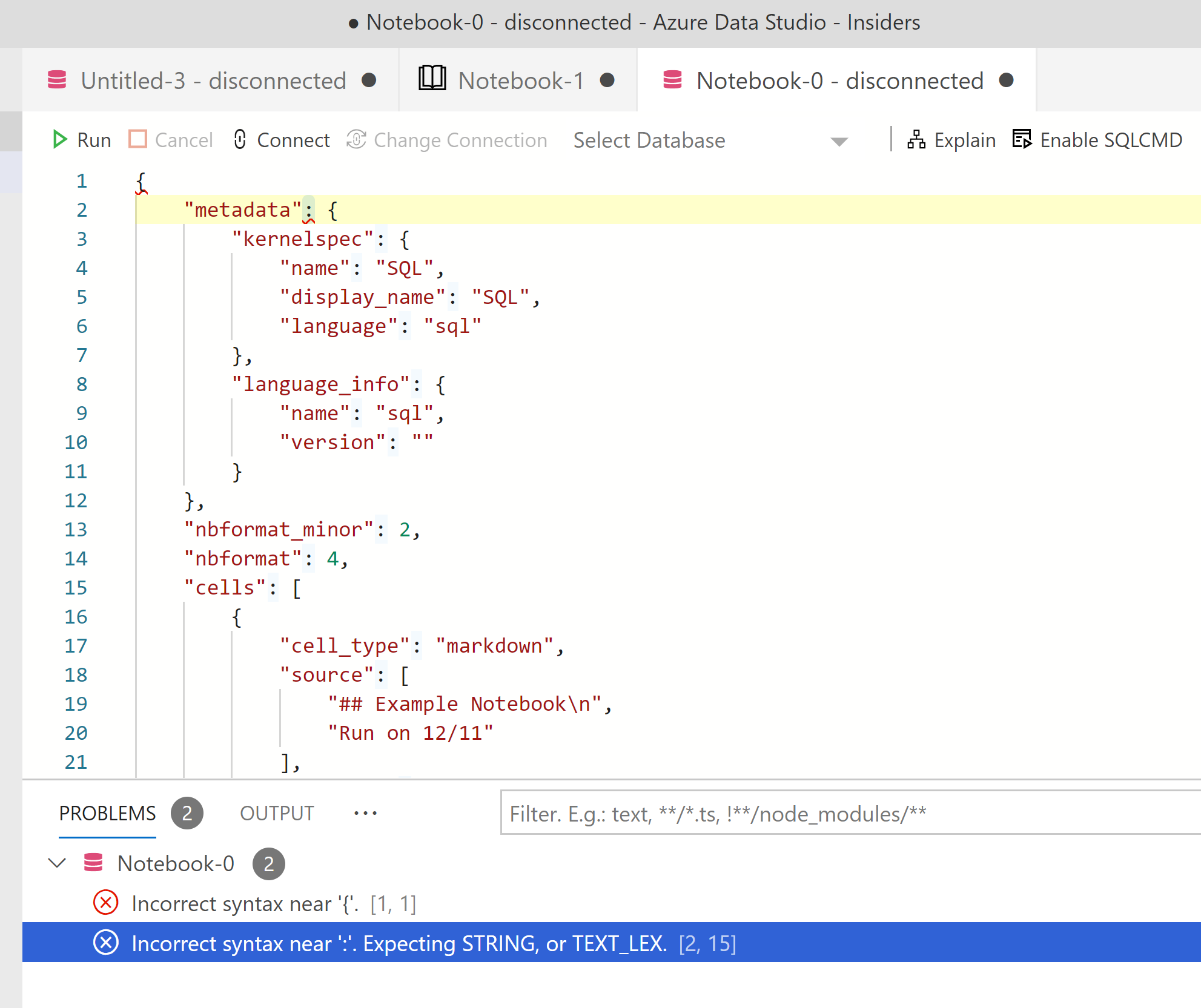The height and width of the screenshot is (1008, 1201).
Task: Switch to the OUTPUT tab
Action: pyautogui.click(x=277, y=813)
